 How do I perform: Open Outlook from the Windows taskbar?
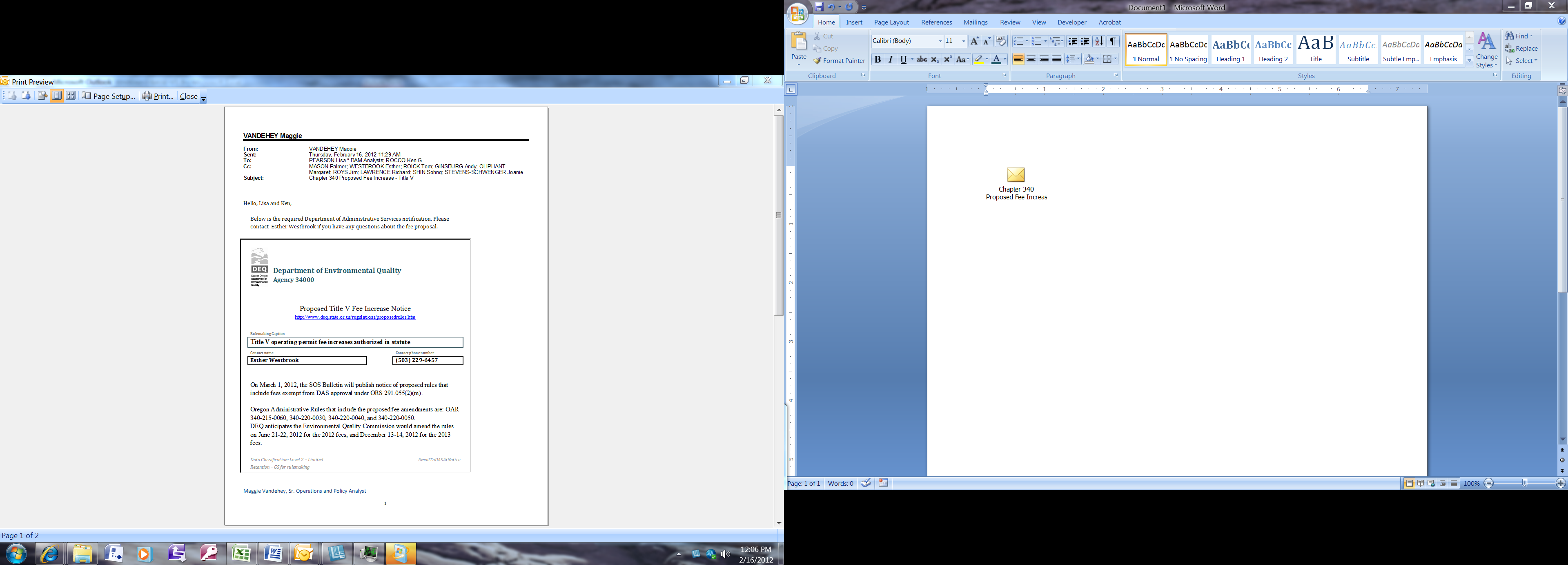304,554
